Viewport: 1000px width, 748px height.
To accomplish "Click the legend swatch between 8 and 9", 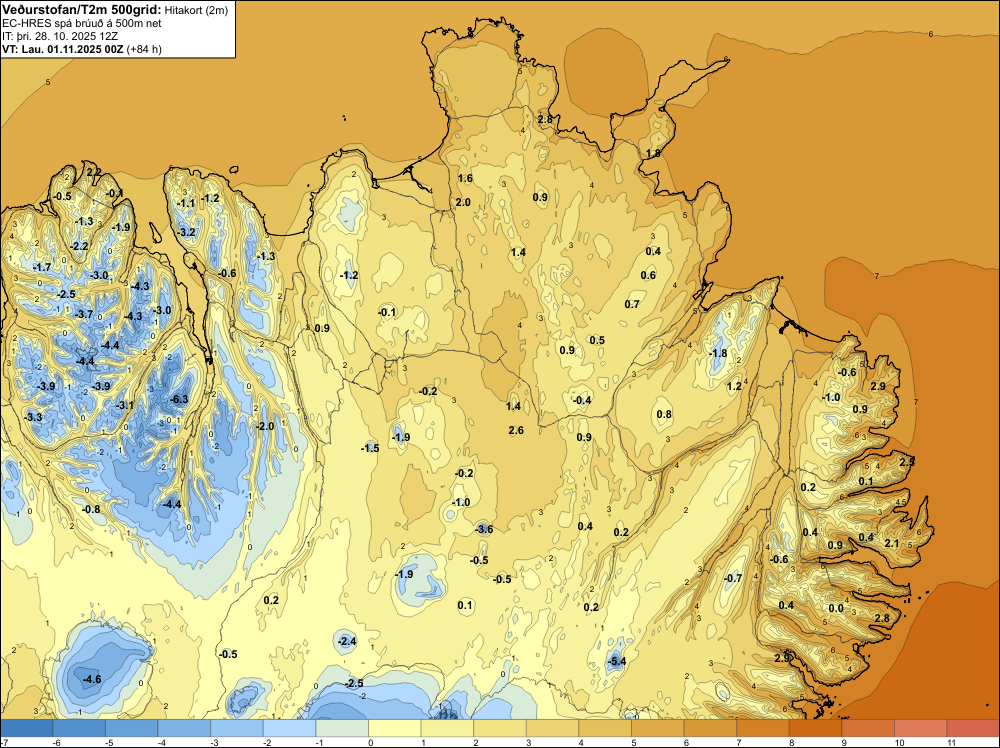I will pyautogui.click(x=816, y=728).
